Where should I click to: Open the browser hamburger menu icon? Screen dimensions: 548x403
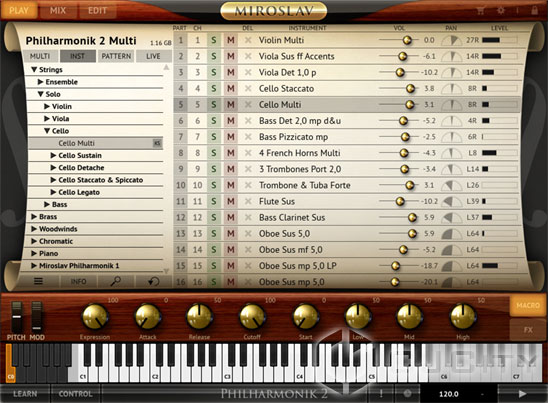coord(38,281)
